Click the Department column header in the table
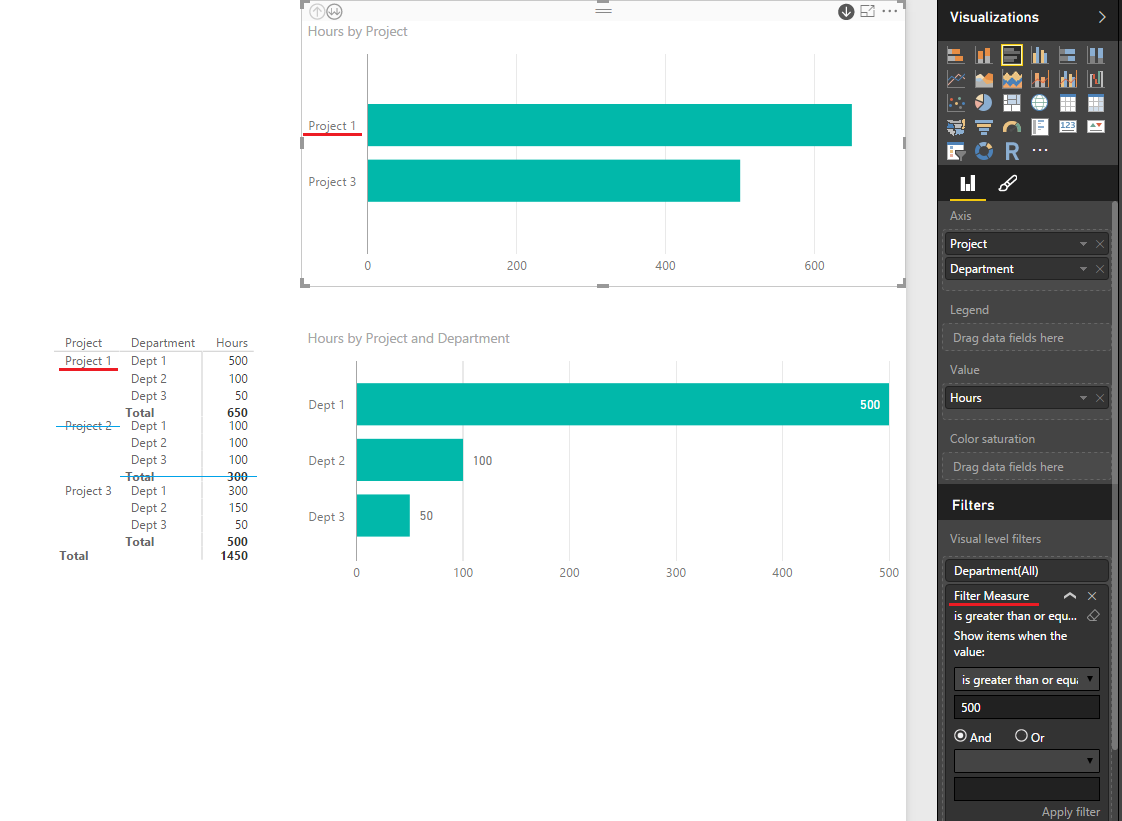 coord(162,343)
